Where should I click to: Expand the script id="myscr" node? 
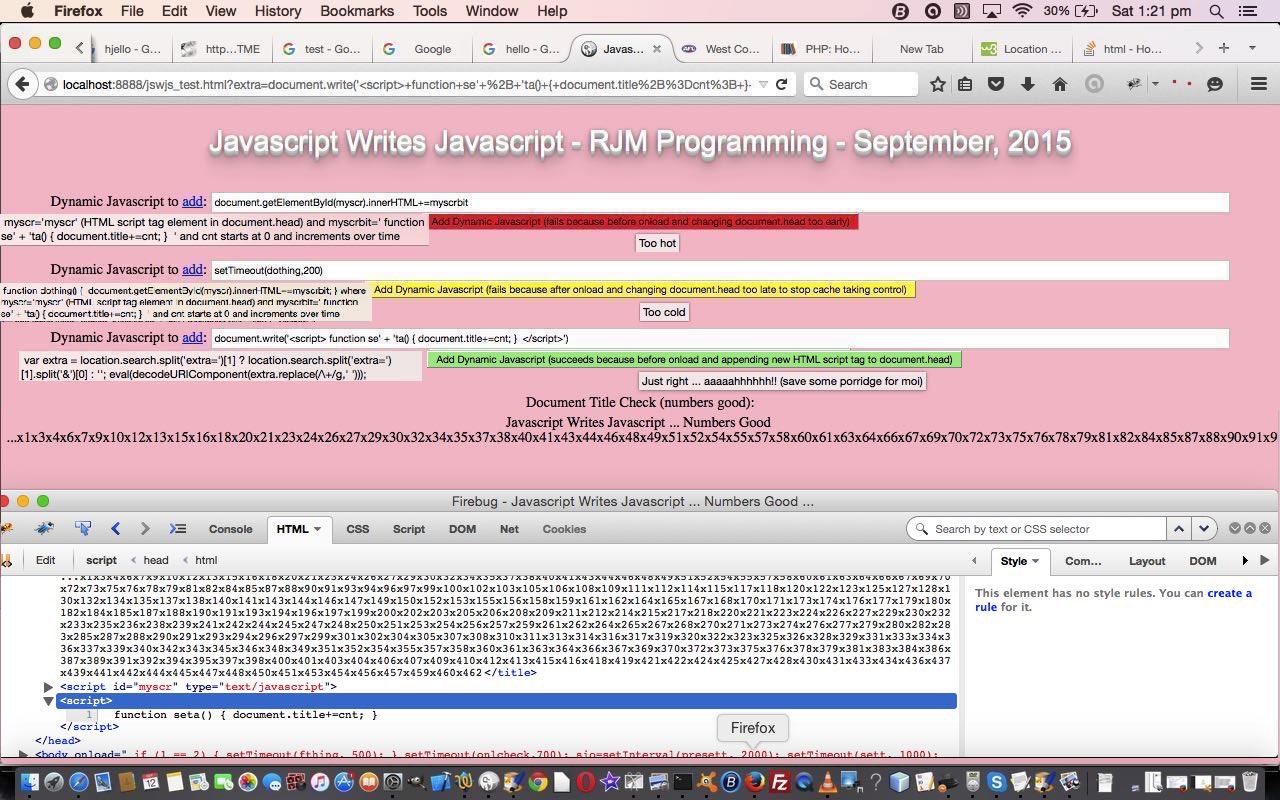click(x=48, y=687)
